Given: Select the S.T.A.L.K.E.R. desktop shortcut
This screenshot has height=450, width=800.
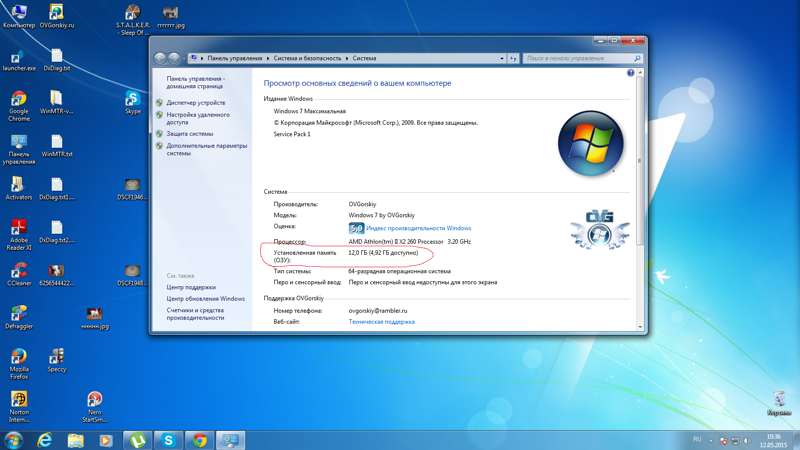Looking at the screenshot, I should click(133, 20).
